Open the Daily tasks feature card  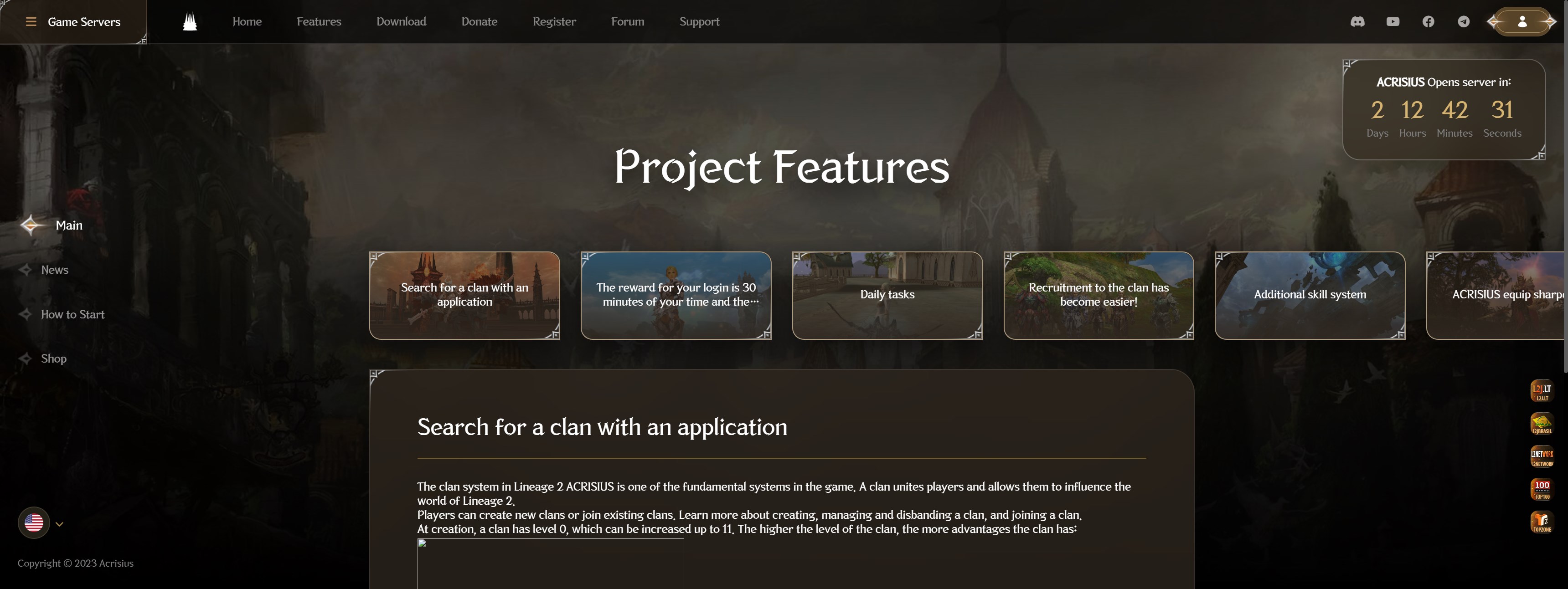(x=887, y=295)
